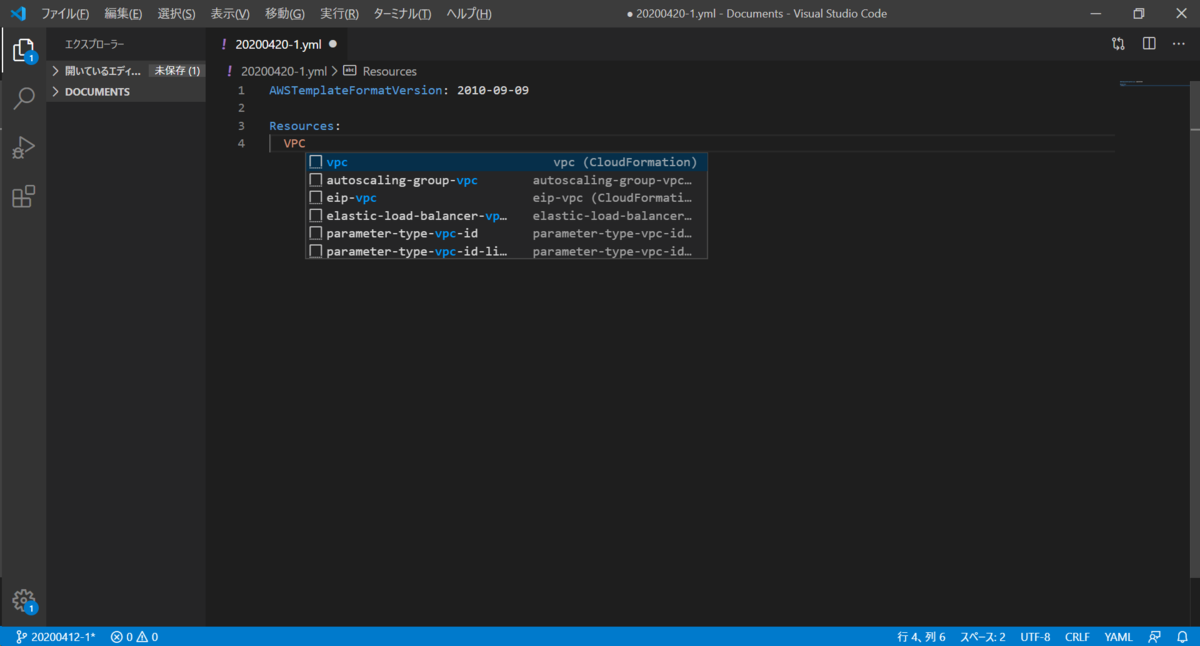Click the editor minimap
1200x646 pixels.
click(x=1152, y=84)
